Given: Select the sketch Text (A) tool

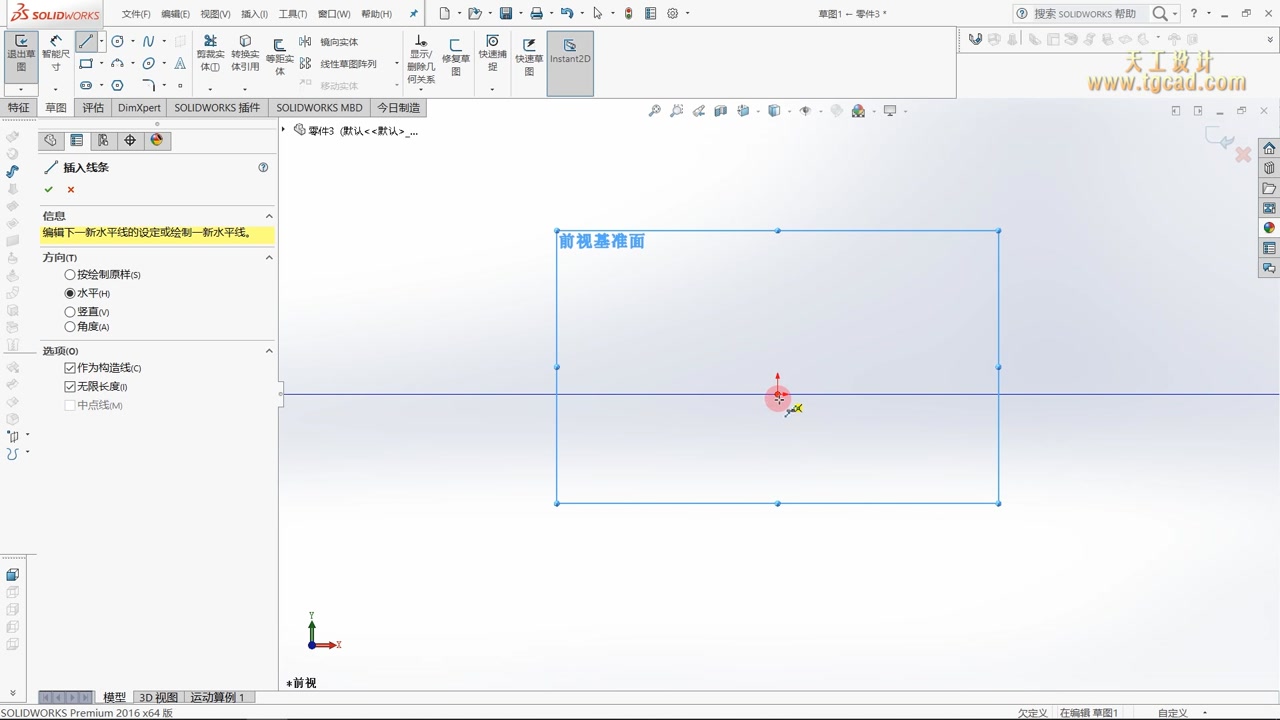Looking at the screenshot, I should pyautogui.click(x=180, y=64).
